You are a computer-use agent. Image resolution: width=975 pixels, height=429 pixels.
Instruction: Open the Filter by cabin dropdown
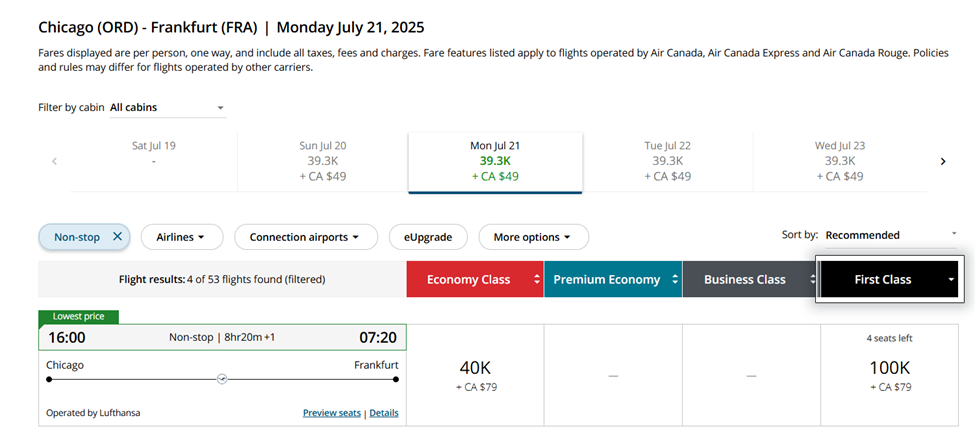point(167,108)
